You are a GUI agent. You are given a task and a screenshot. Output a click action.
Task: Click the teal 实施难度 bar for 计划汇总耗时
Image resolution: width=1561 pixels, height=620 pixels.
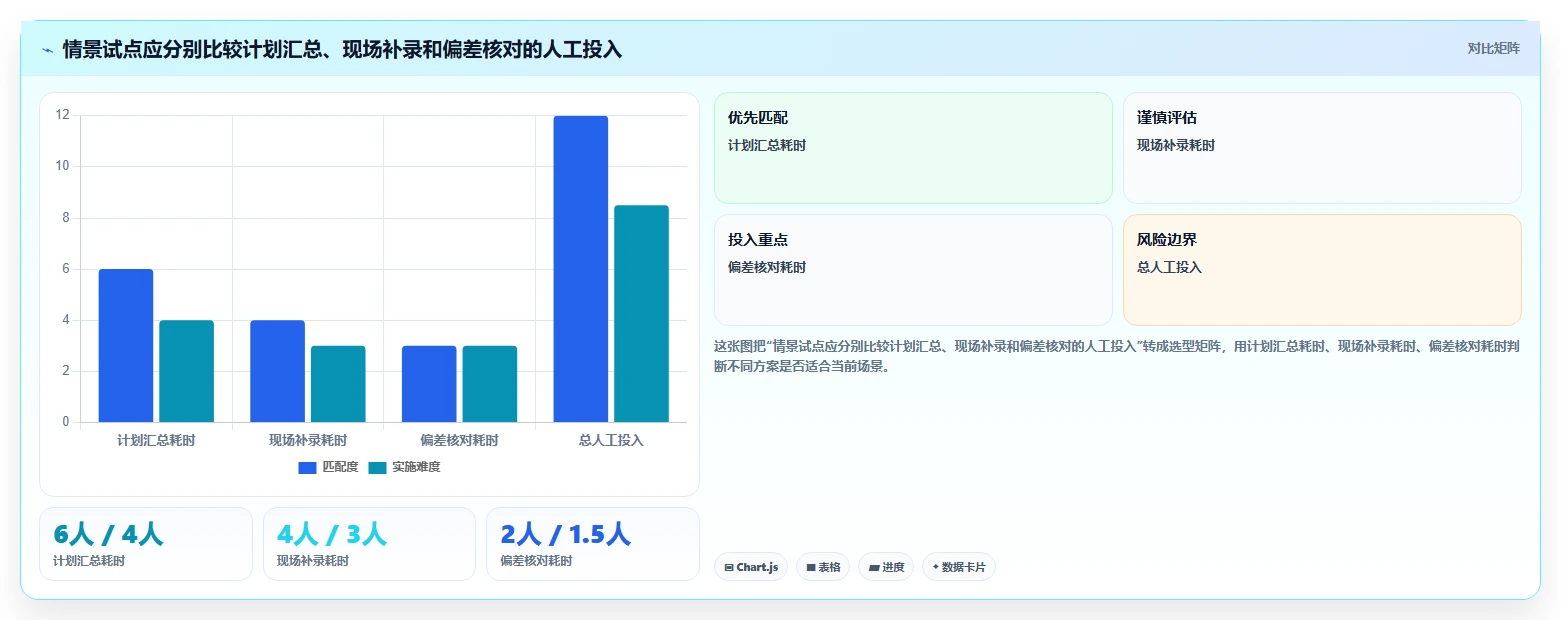click(x=187, y=371)
